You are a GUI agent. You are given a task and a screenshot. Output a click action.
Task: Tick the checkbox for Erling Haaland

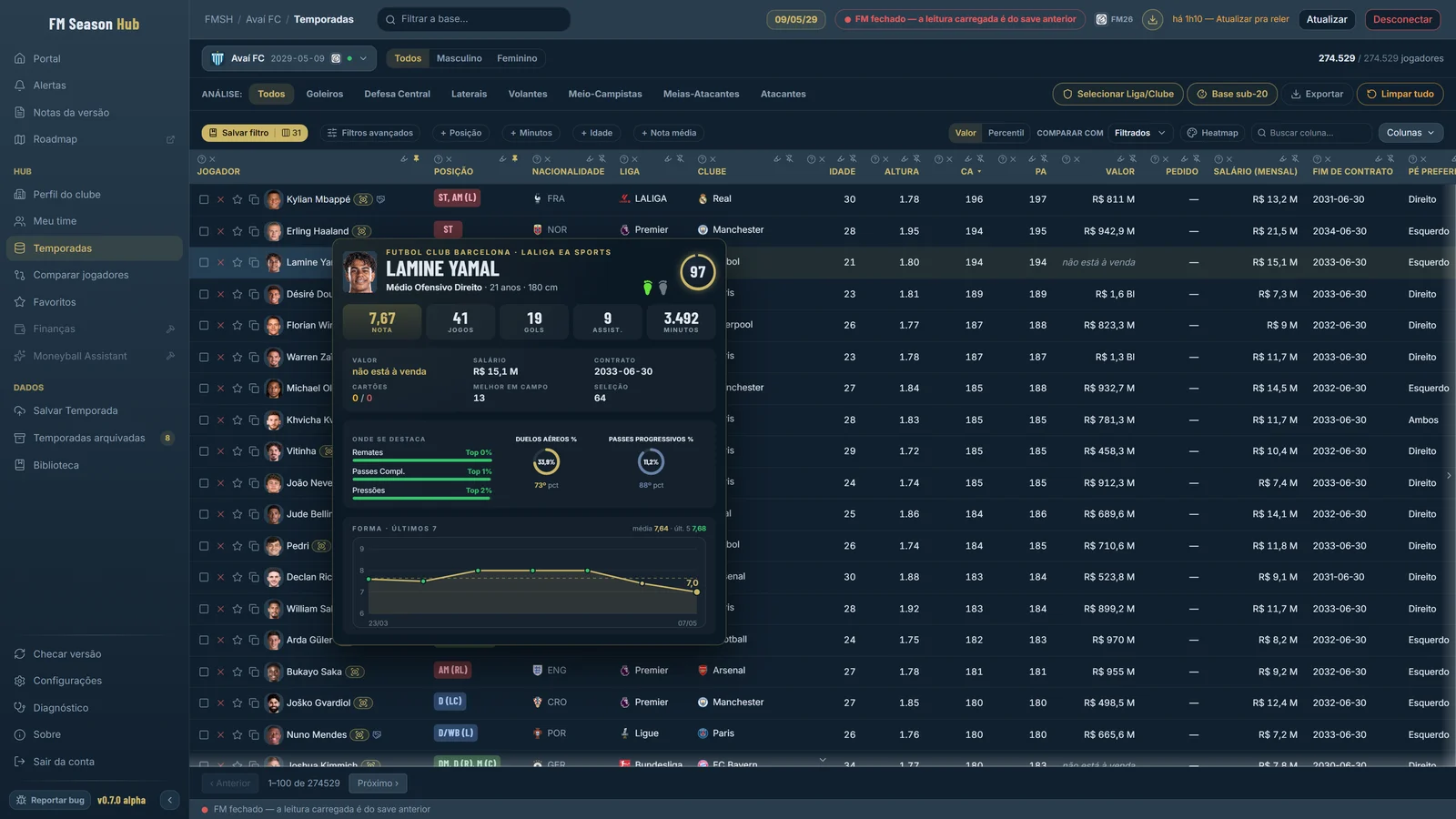pos(204,231)
